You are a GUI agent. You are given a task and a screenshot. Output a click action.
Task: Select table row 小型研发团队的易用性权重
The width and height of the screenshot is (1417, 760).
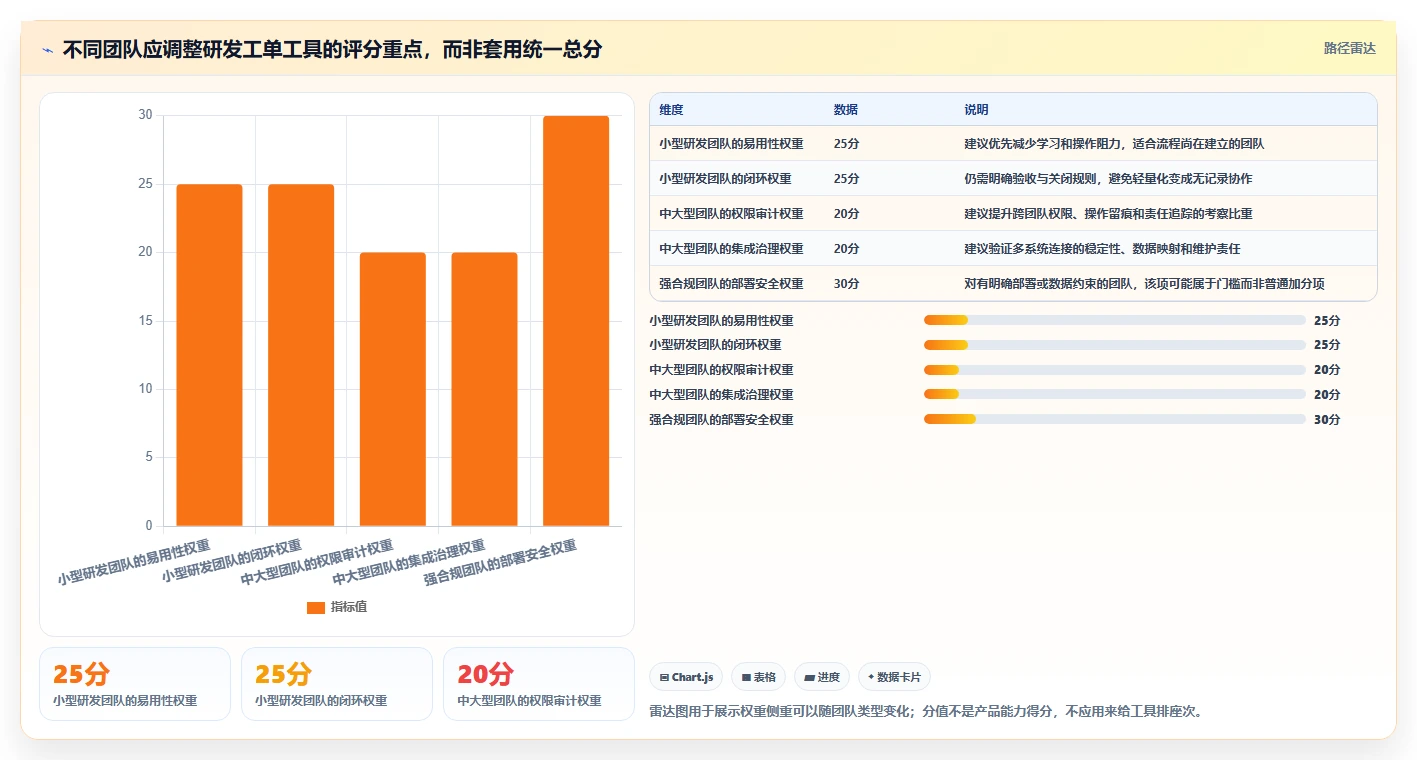click(x=1013, y=144)
